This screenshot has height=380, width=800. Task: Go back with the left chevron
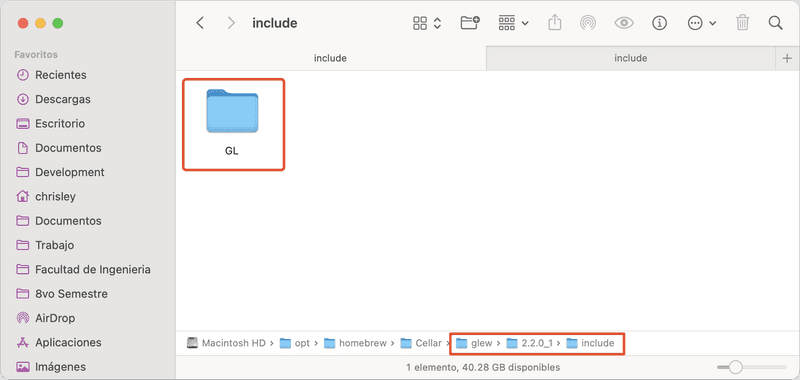tap(200, 23)
